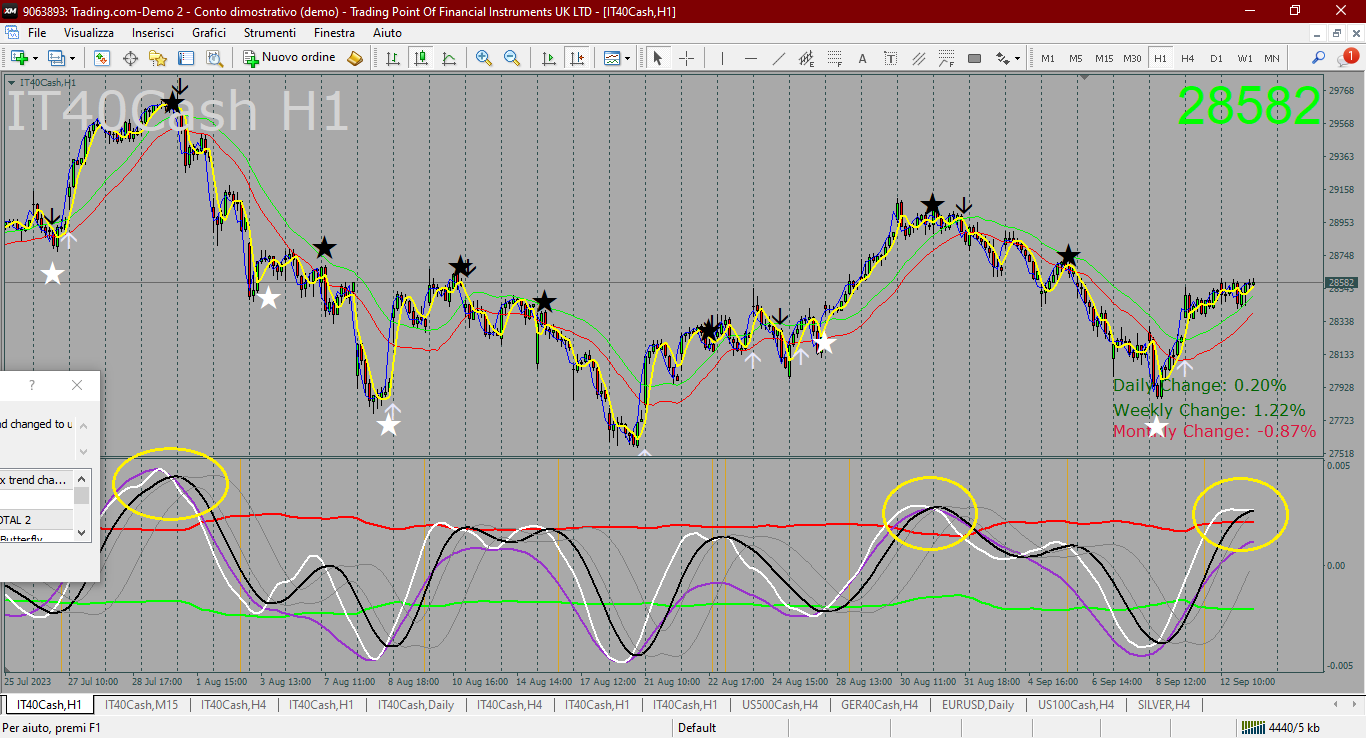This screenshot has height=738, width=1366.
Task: Toggle chart auto scroll
Action: click(x=548, y=58)
